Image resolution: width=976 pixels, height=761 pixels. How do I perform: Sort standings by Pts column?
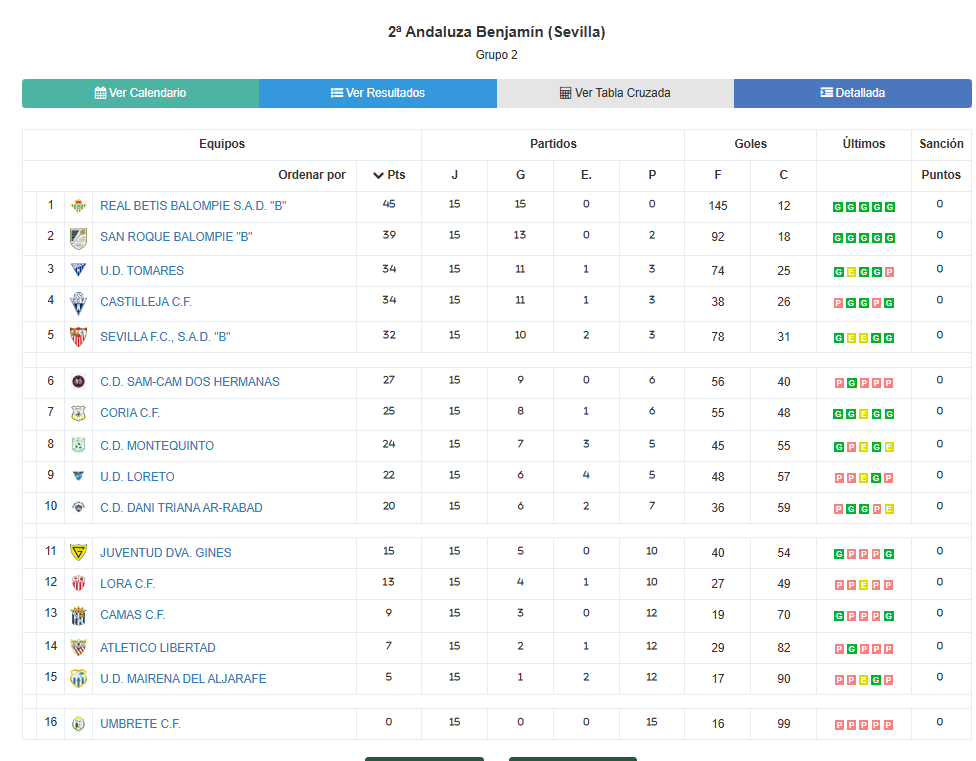coord(389,175)
